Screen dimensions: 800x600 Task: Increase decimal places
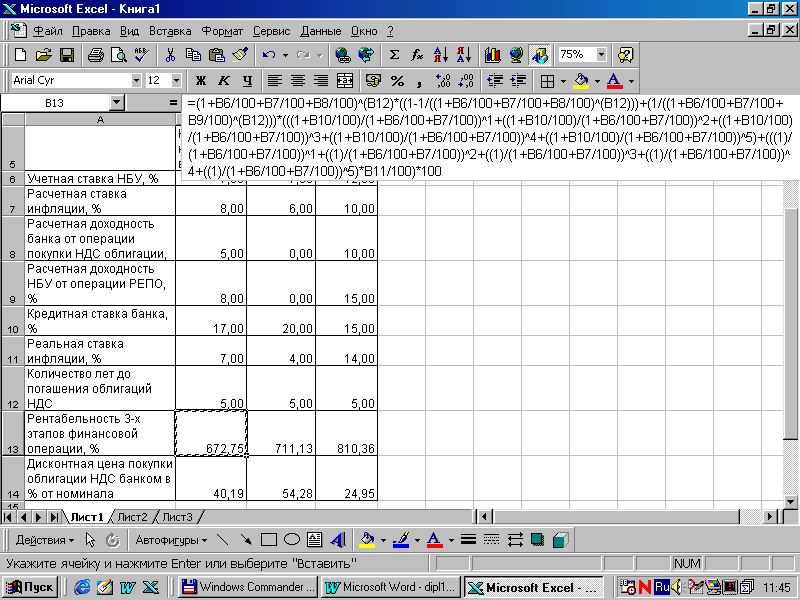click(443, 81)
